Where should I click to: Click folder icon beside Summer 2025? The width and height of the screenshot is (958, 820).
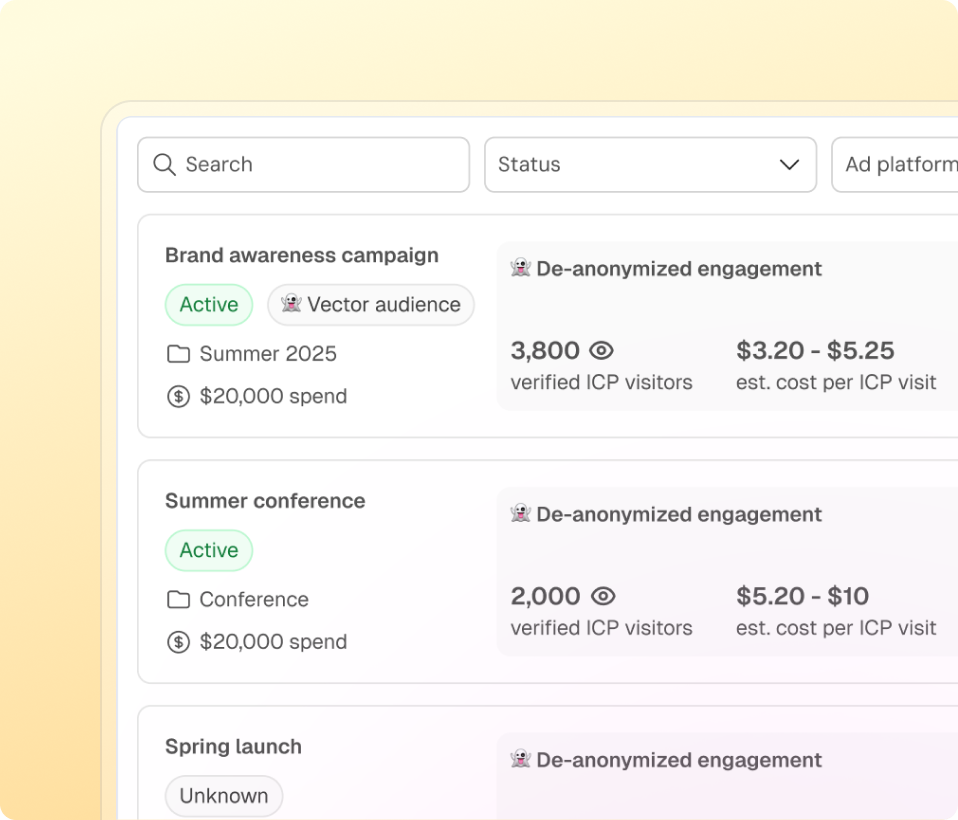178,354
